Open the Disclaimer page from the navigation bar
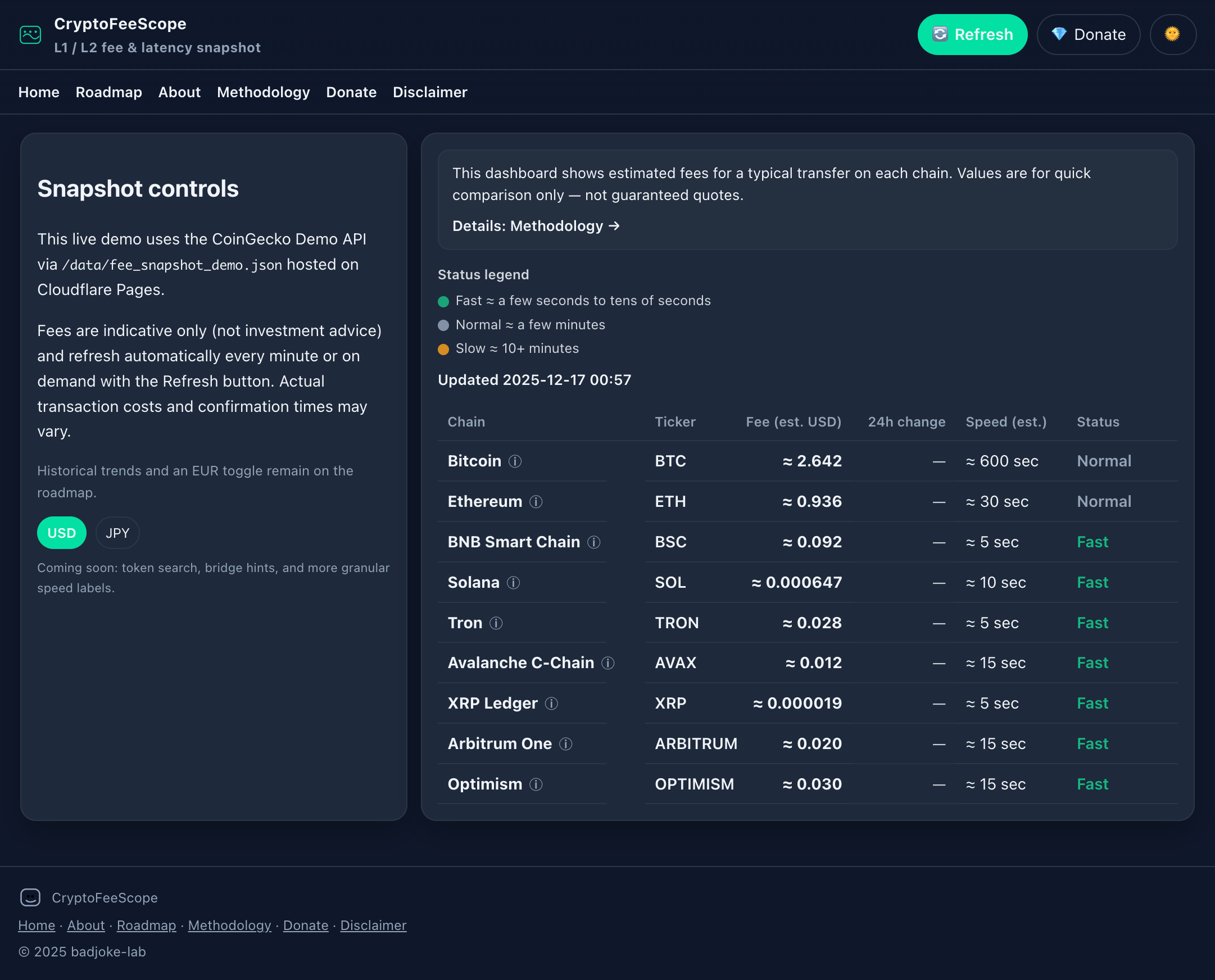The image size is (1215, 980). tap(430, 92)
